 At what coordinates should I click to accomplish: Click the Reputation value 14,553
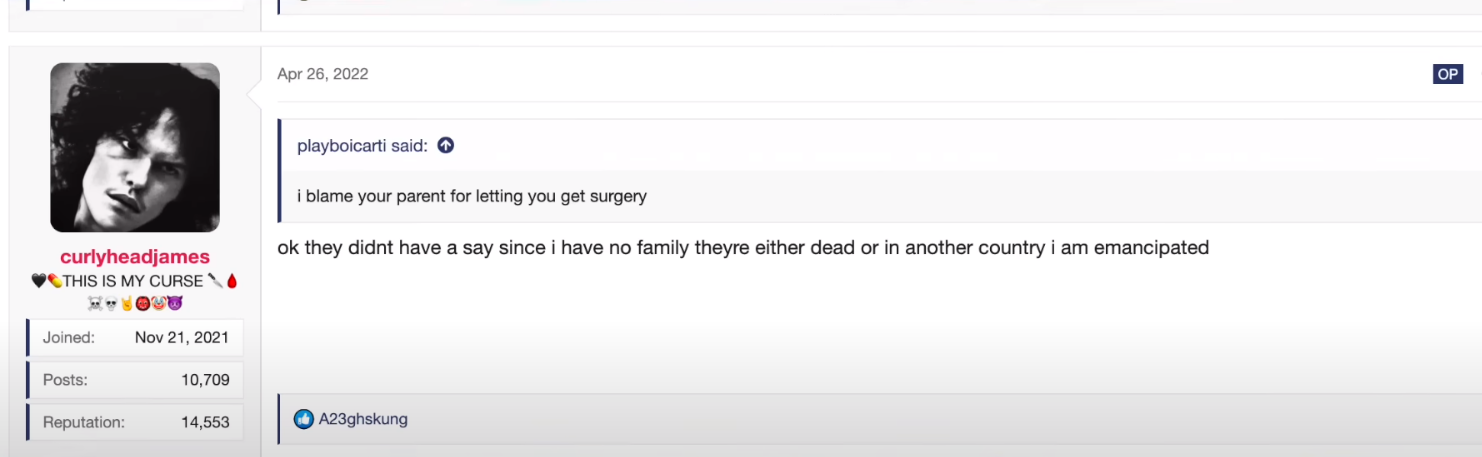(206, 422)
